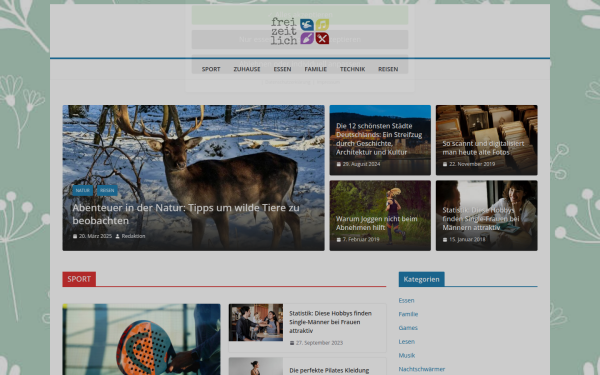The image size is (600, 375).
Task: Click calendar icon beside 15. Januar 2018
Action: tap(445, 240)
